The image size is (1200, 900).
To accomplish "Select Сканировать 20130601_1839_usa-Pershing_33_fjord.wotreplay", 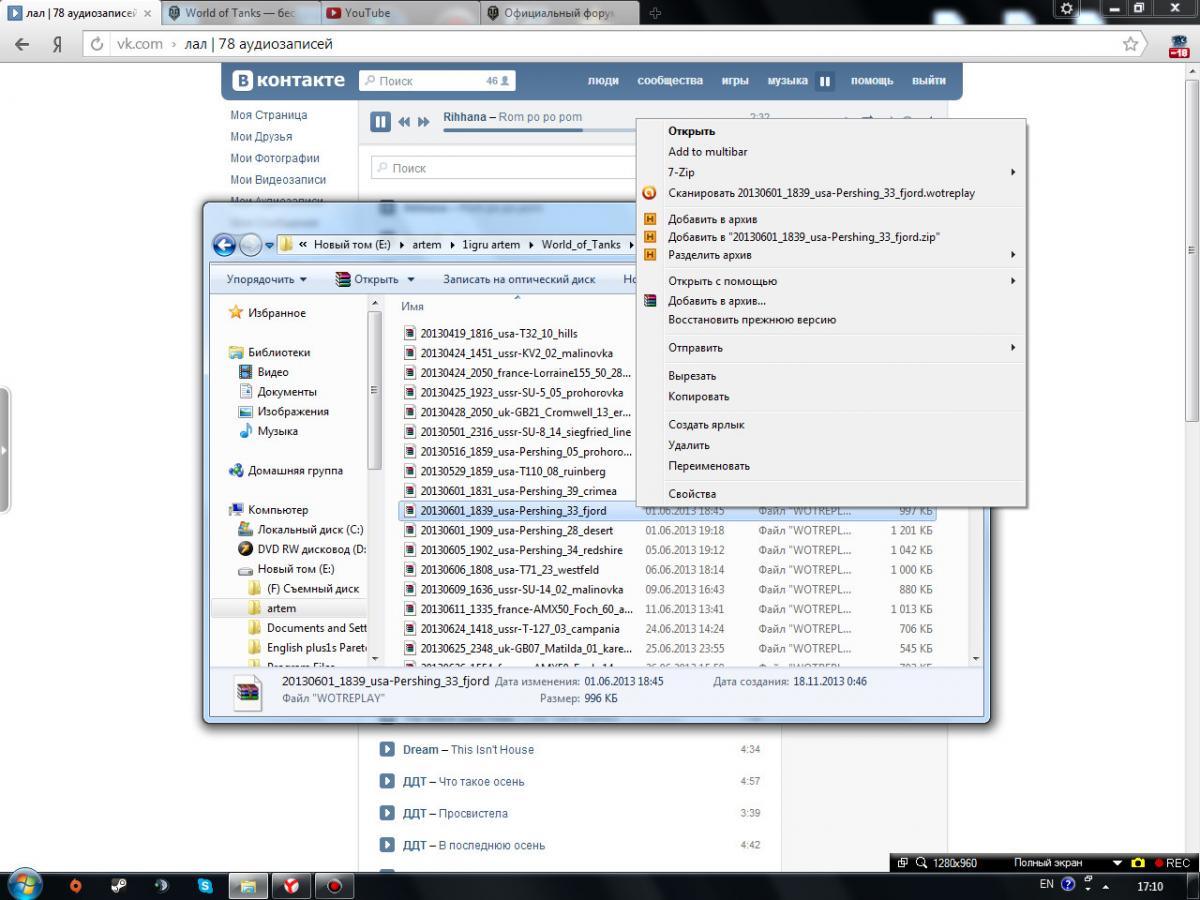I will point(830,193).
